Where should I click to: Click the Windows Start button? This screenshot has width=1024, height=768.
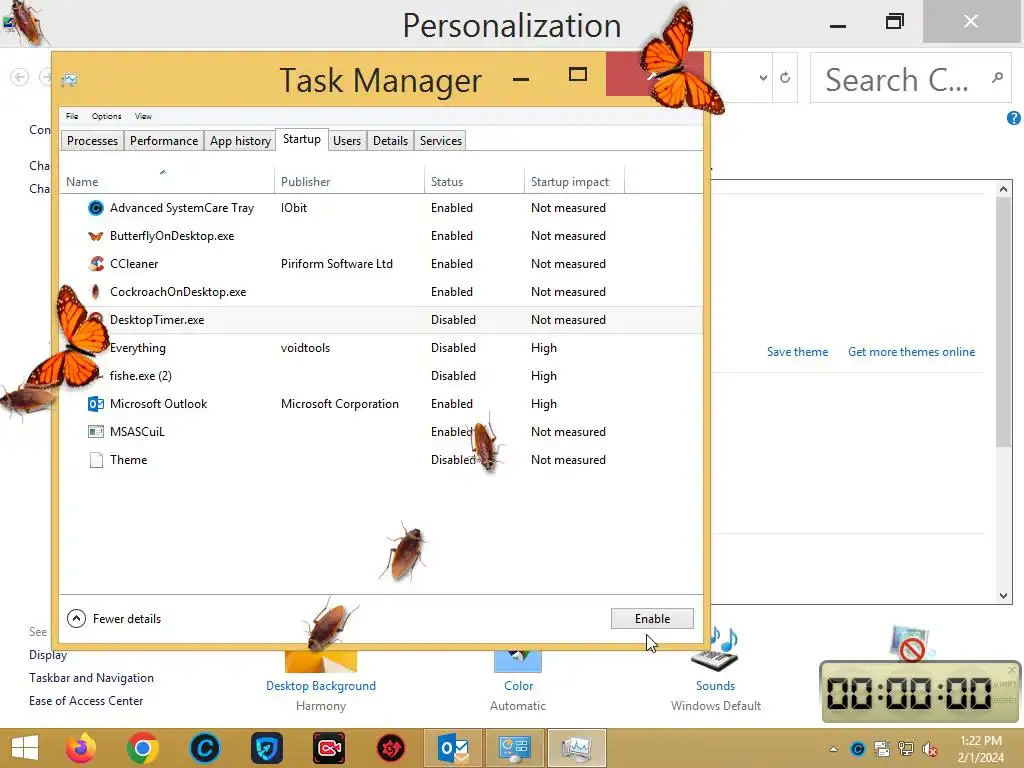coord(25,748)
